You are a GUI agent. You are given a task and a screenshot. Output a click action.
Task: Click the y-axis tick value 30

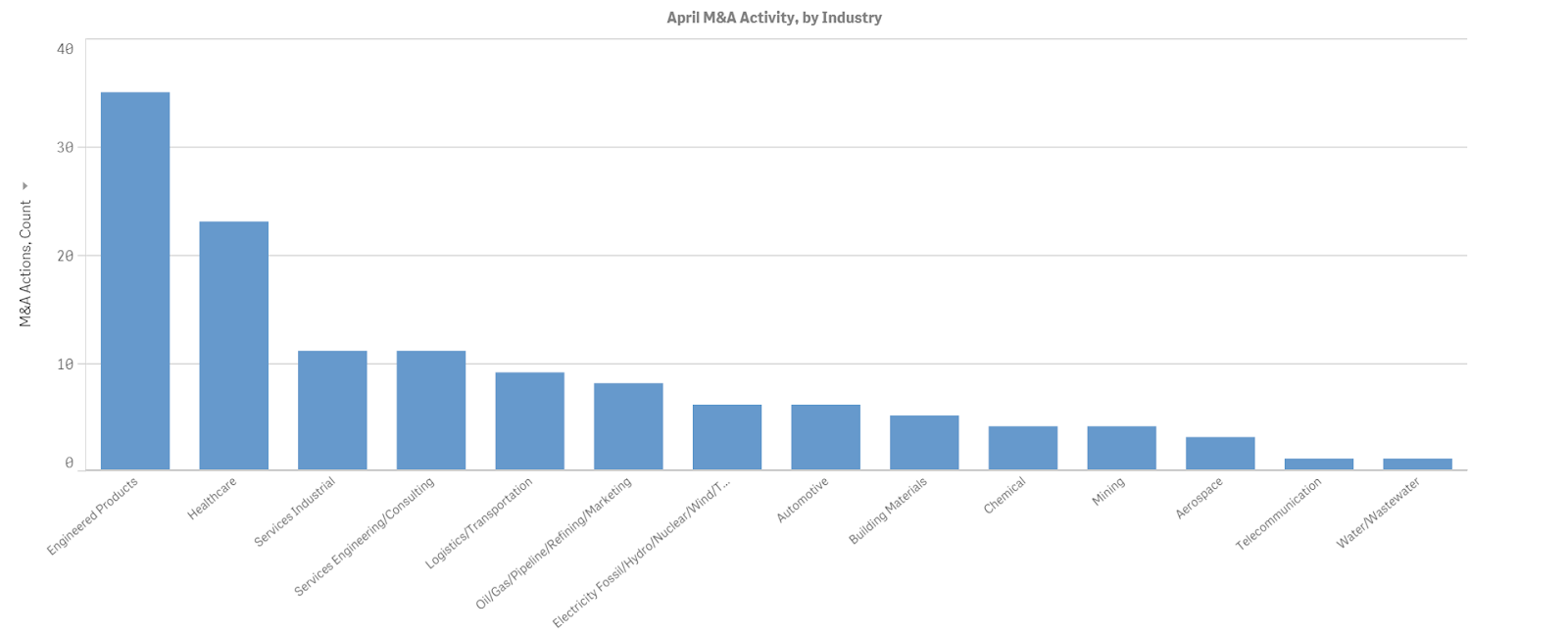66,147
